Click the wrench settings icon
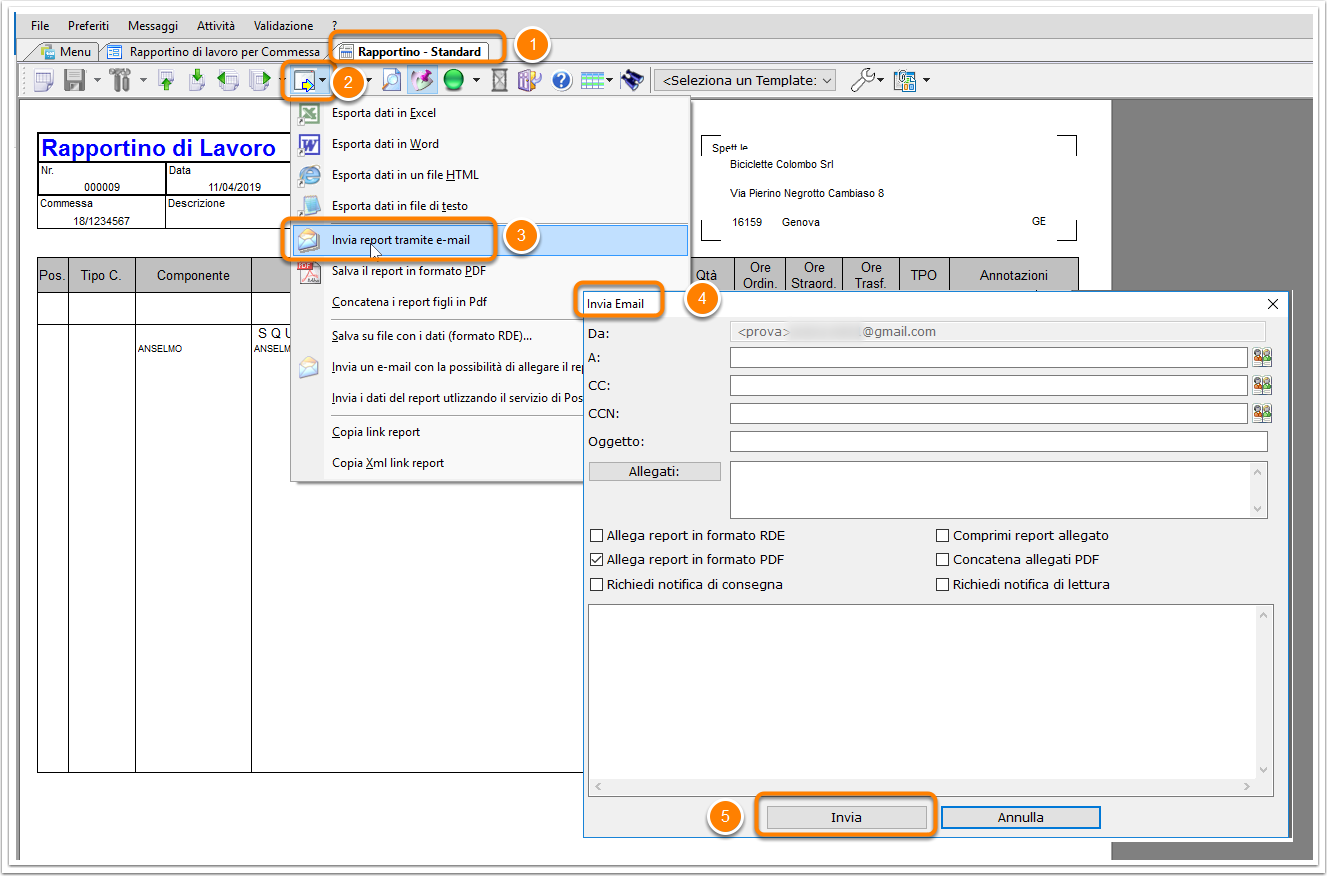Image resolution: width=1327 pixels, height=876 pixels. (861, 80)
